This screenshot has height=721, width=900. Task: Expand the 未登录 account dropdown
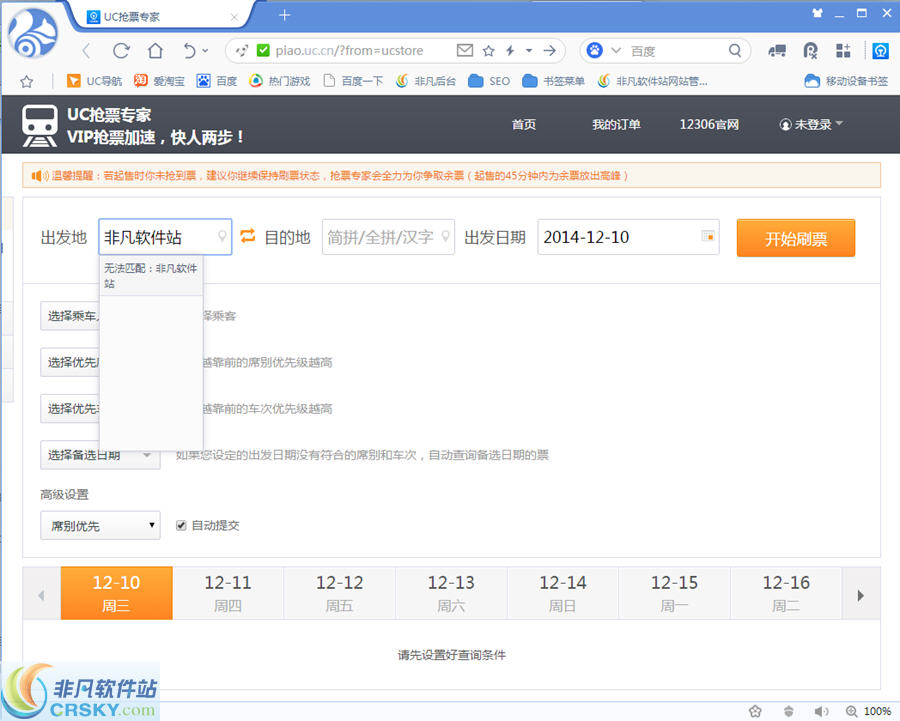point(810,124)
